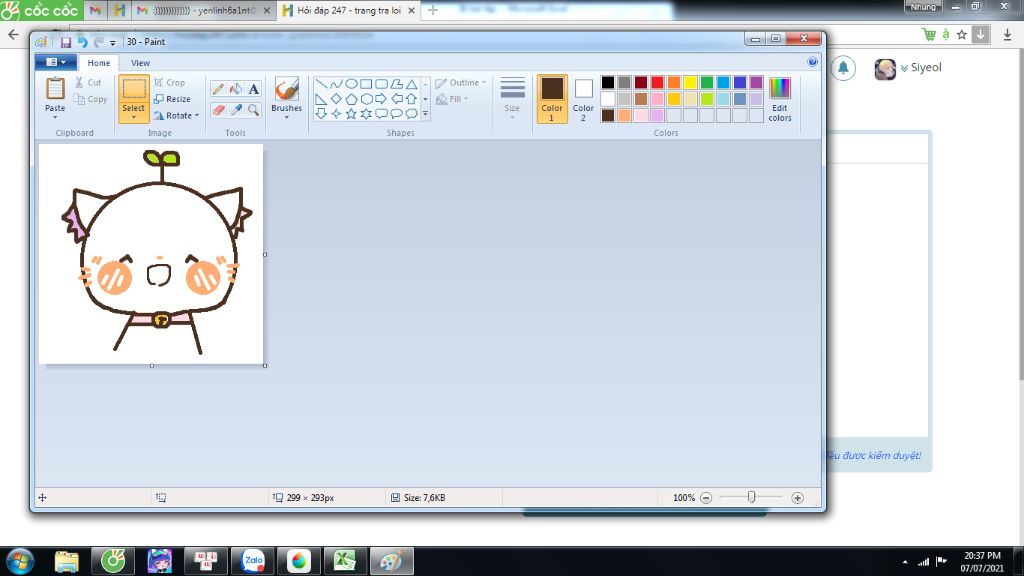Expand the Shapes gallery more arrow
This screenshot has width=1024, height=576.
click(x=425, y=114)
